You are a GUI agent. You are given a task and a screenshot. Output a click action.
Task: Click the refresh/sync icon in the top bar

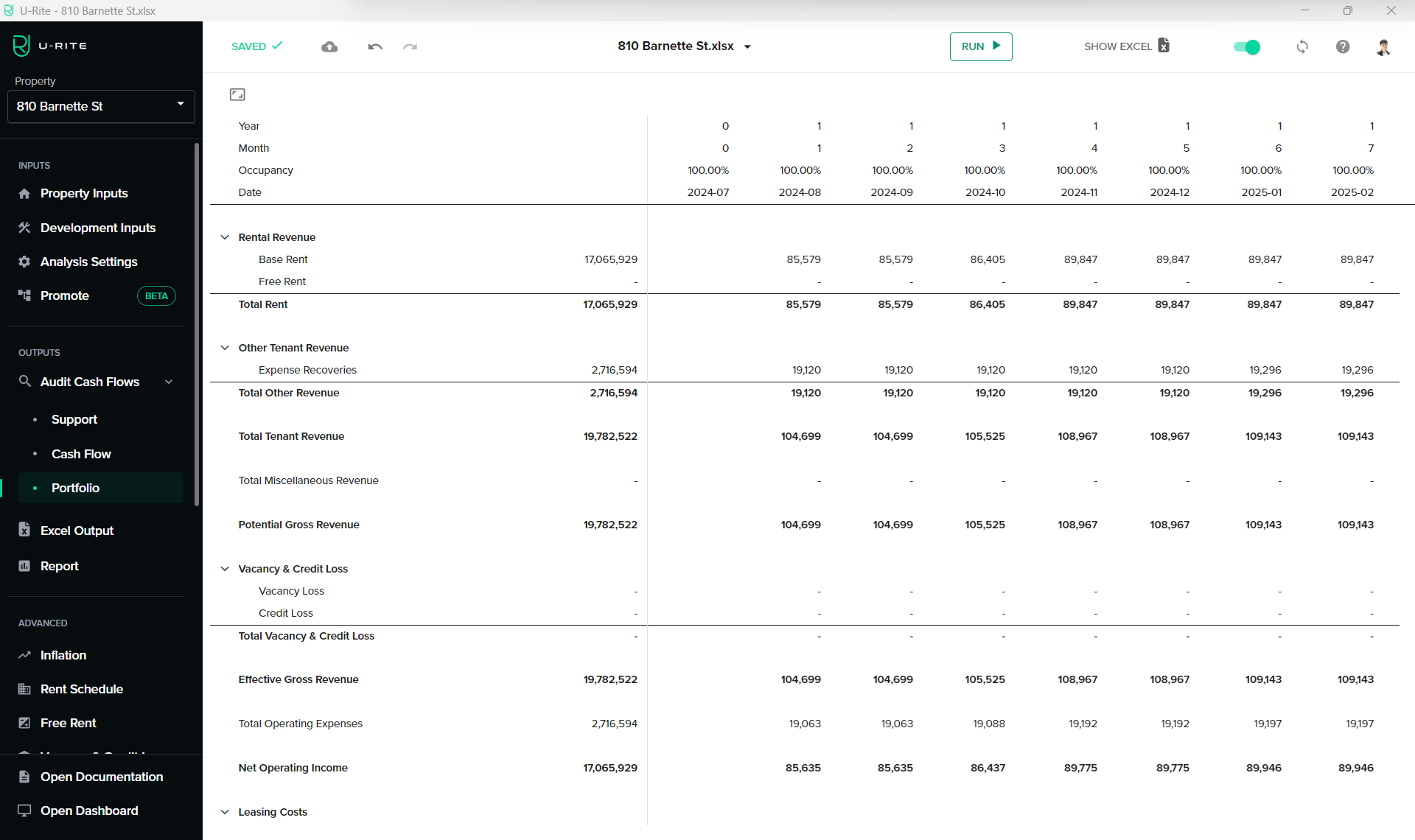pyautogui.click(x=1302, y=46)
